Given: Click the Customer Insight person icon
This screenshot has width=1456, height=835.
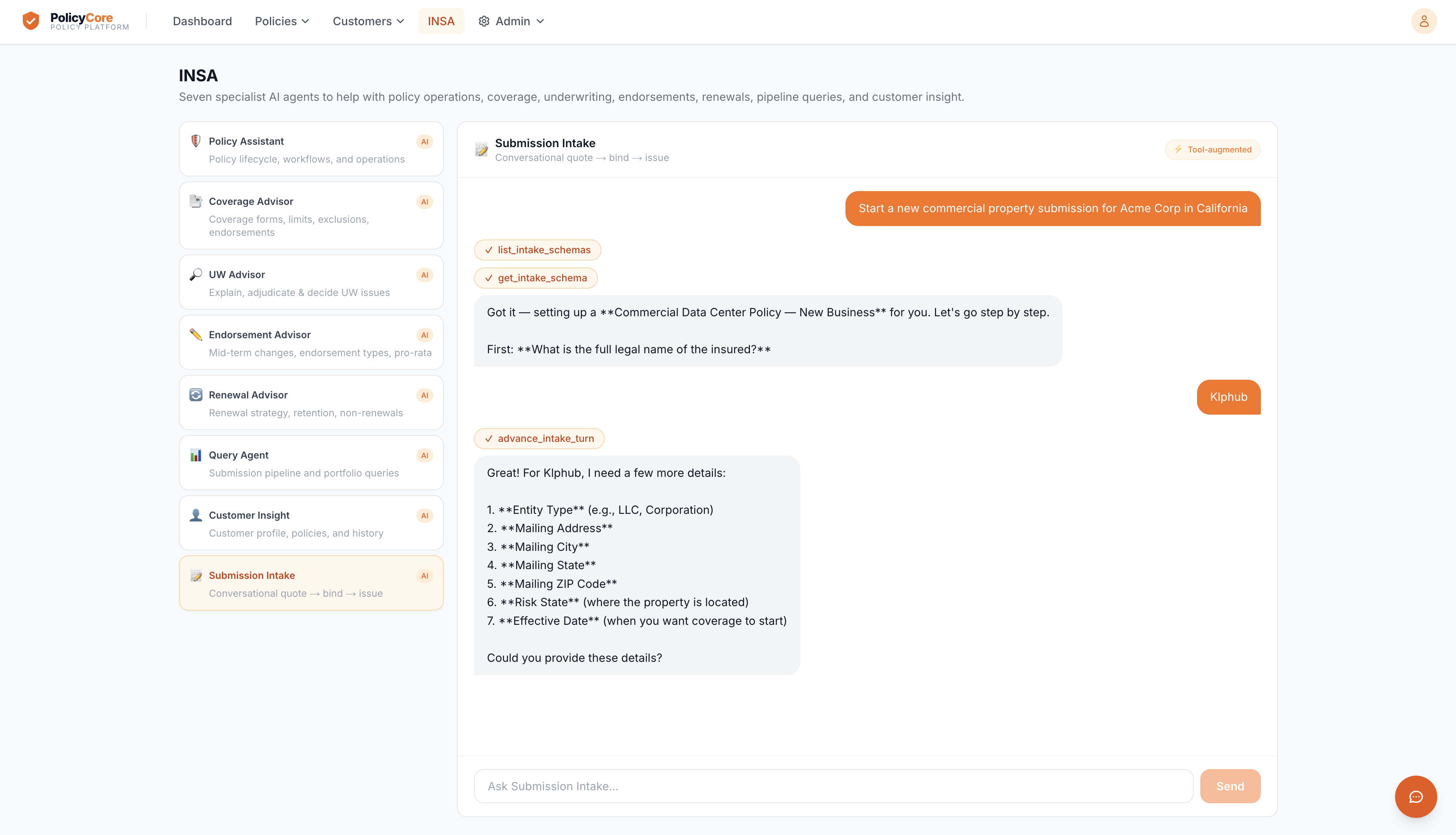Looking at the screenshot, I should (x=196, y=515).
